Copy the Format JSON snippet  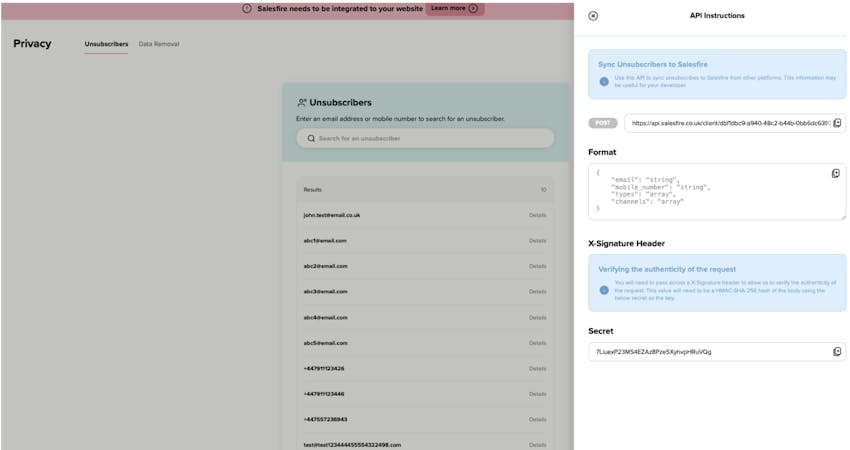point(835,173)
